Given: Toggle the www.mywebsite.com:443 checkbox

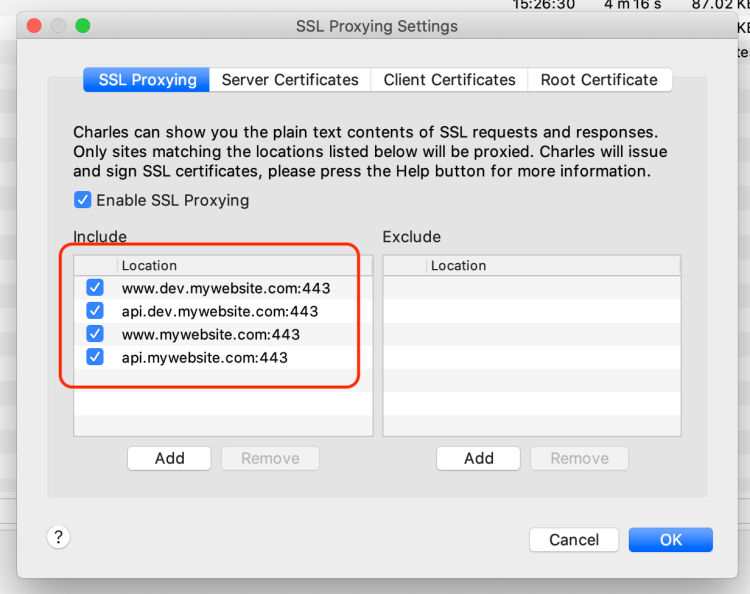Looking at the screenshot, I should 95,334.
